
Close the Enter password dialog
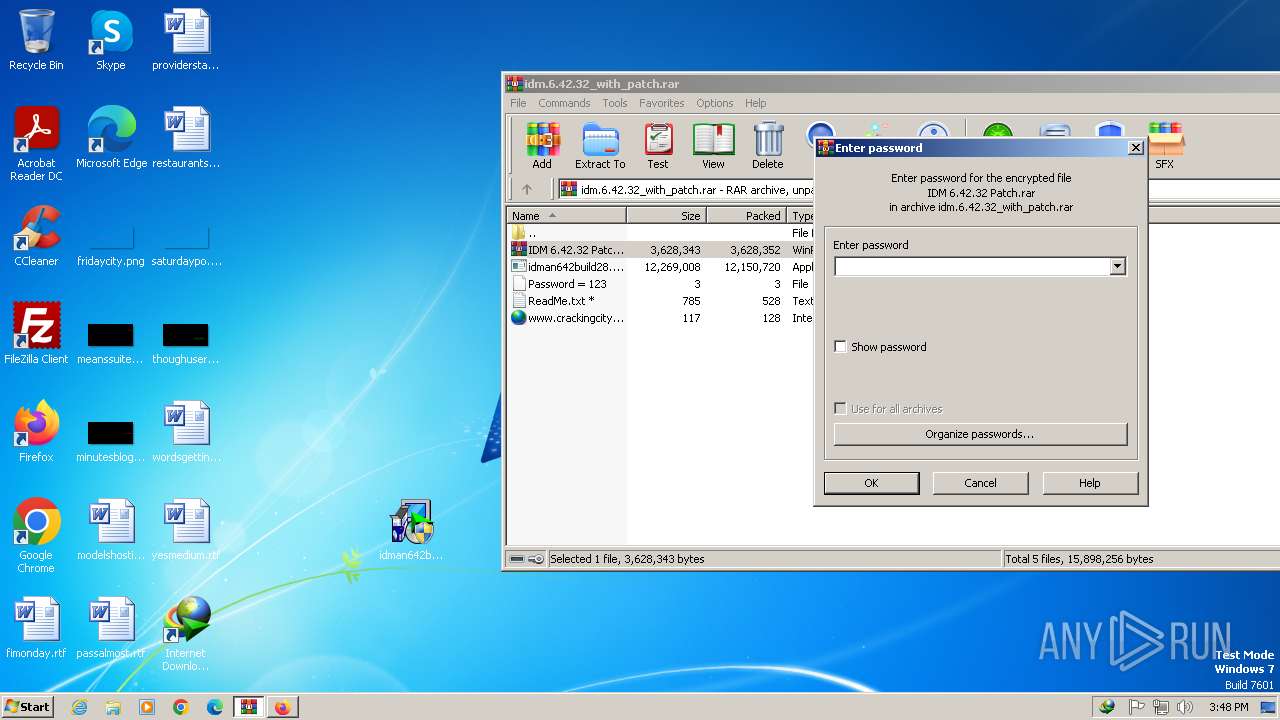1135,148
